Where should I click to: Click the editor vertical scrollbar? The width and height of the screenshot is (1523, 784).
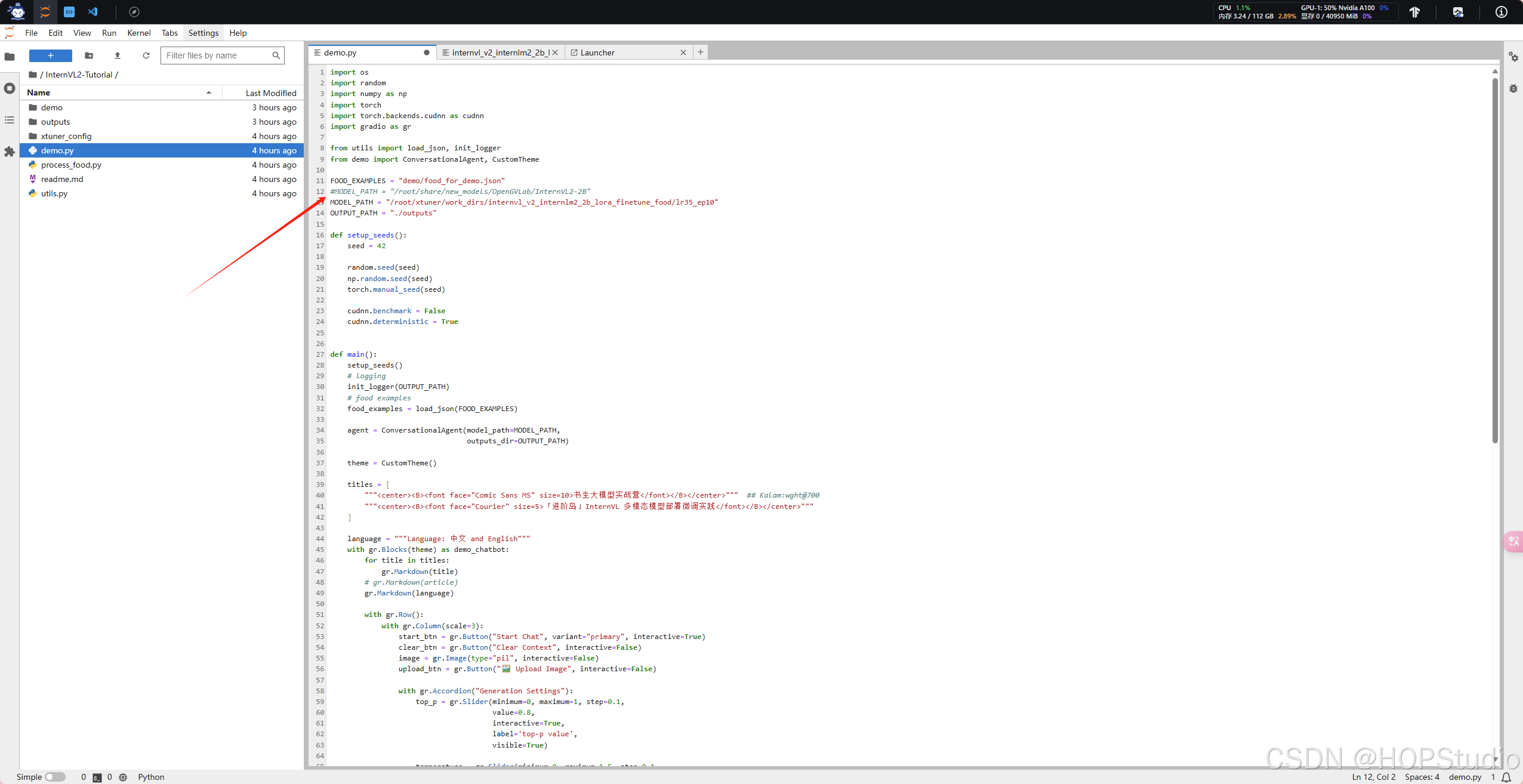(1494, 261)
